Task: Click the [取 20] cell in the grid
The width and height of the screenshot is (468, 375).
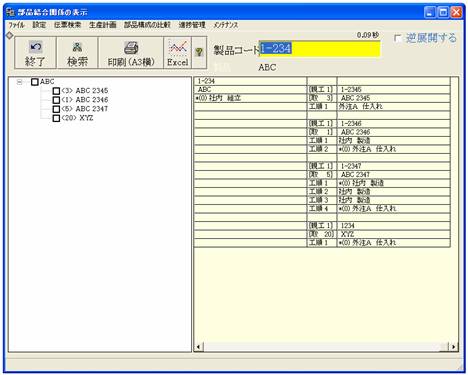Action: click(x=322, y=234)
